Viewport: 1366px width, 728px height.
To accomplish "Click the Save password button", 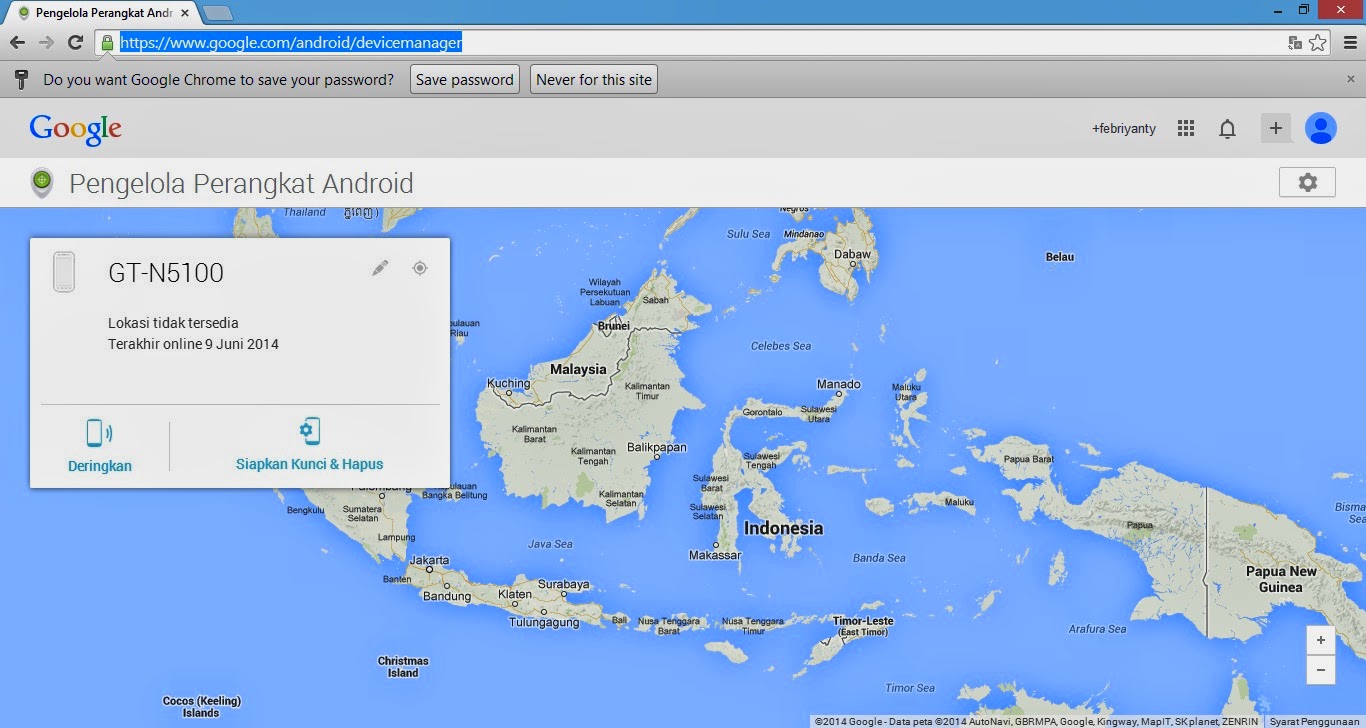I will tap(465, 80).
